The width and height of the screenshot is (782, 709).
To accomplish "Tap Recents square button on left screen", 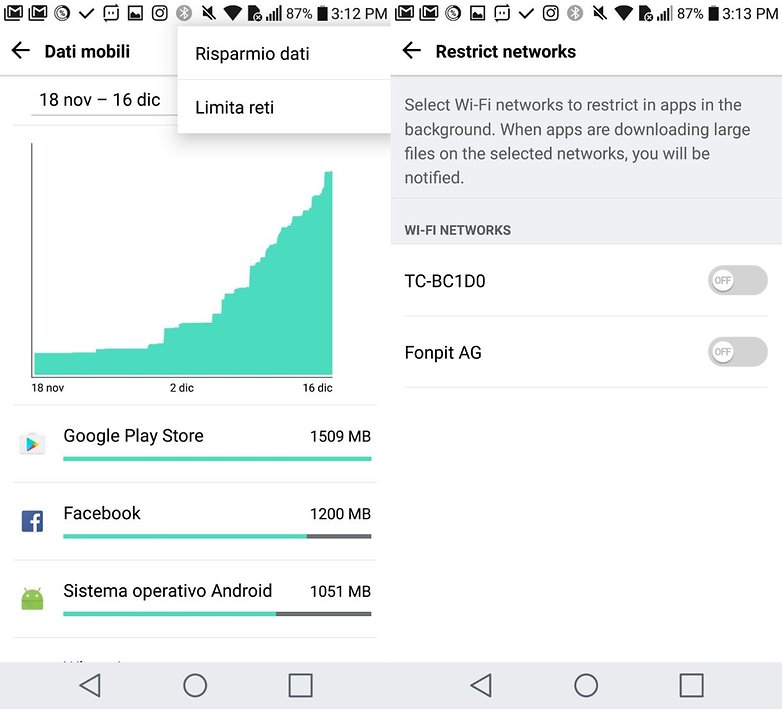I will (x=301, y=685).
